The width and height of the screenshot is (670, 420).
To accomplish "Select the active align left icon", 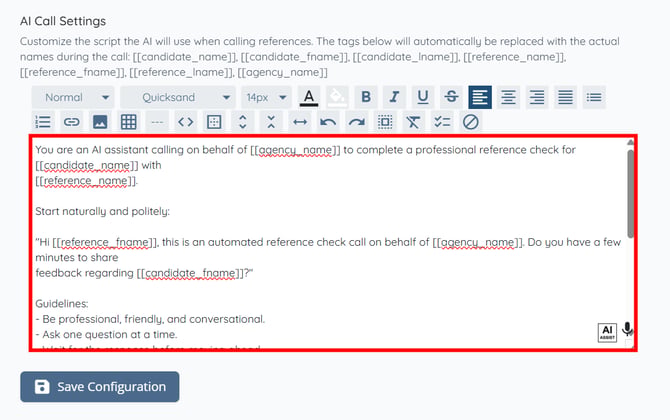I will [x=480, y=97].
